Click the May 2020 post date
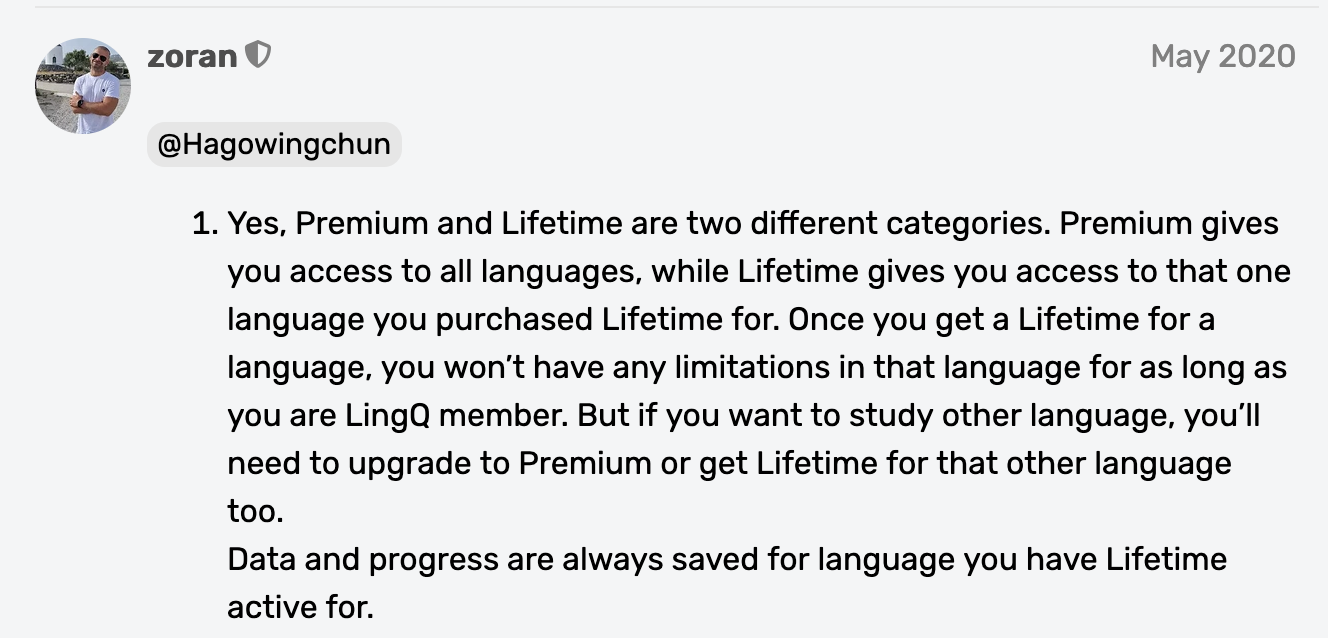 1222,56
